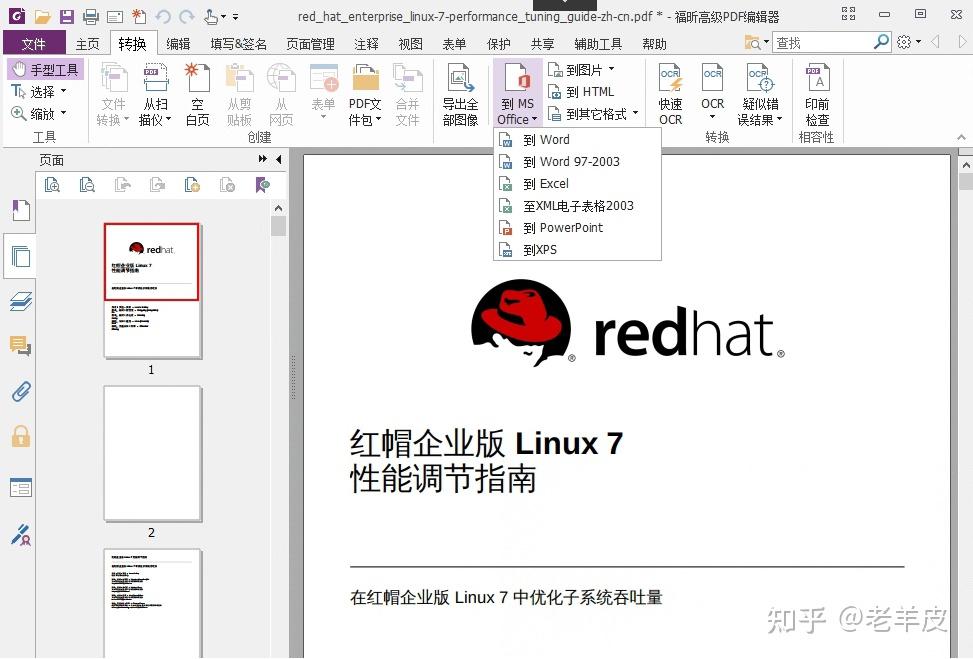Image resolution: width=973 pixels, height=659 pixels.
Task: Run Preflight check (印前检查)
Action: click(x=817, y=95)
